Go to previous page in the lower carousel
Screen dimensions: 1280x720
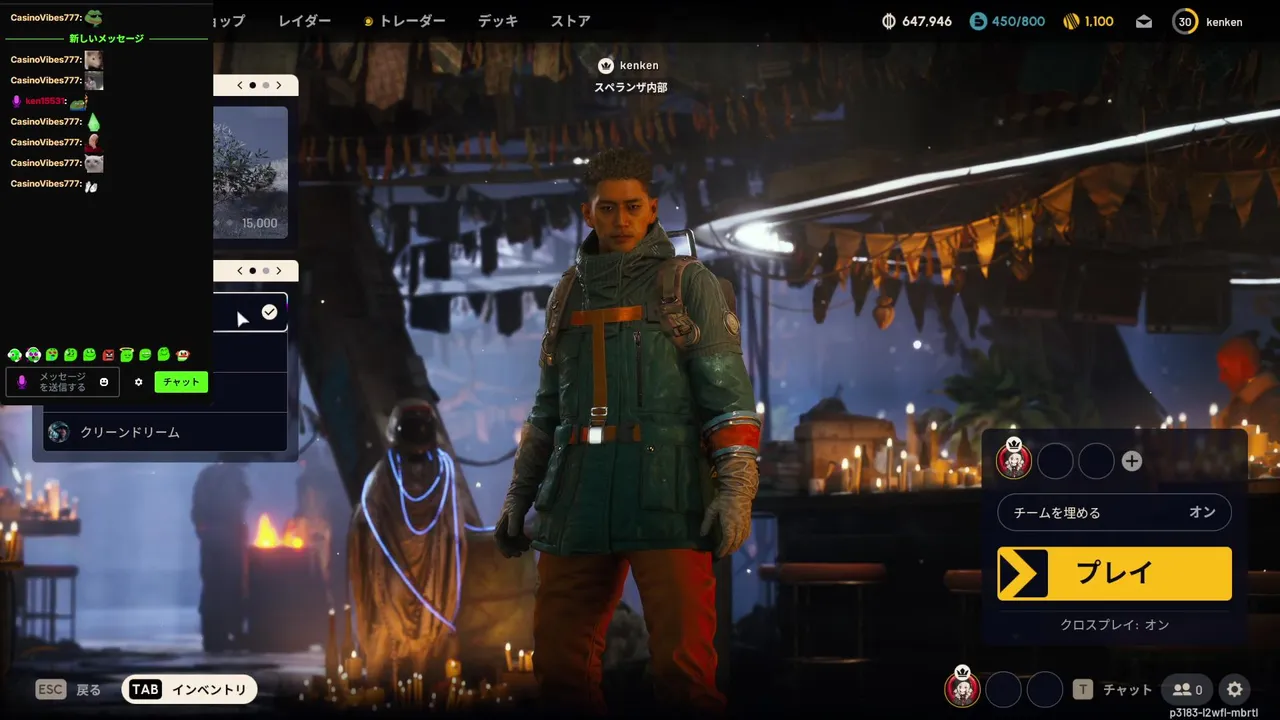tap(240, 271)
